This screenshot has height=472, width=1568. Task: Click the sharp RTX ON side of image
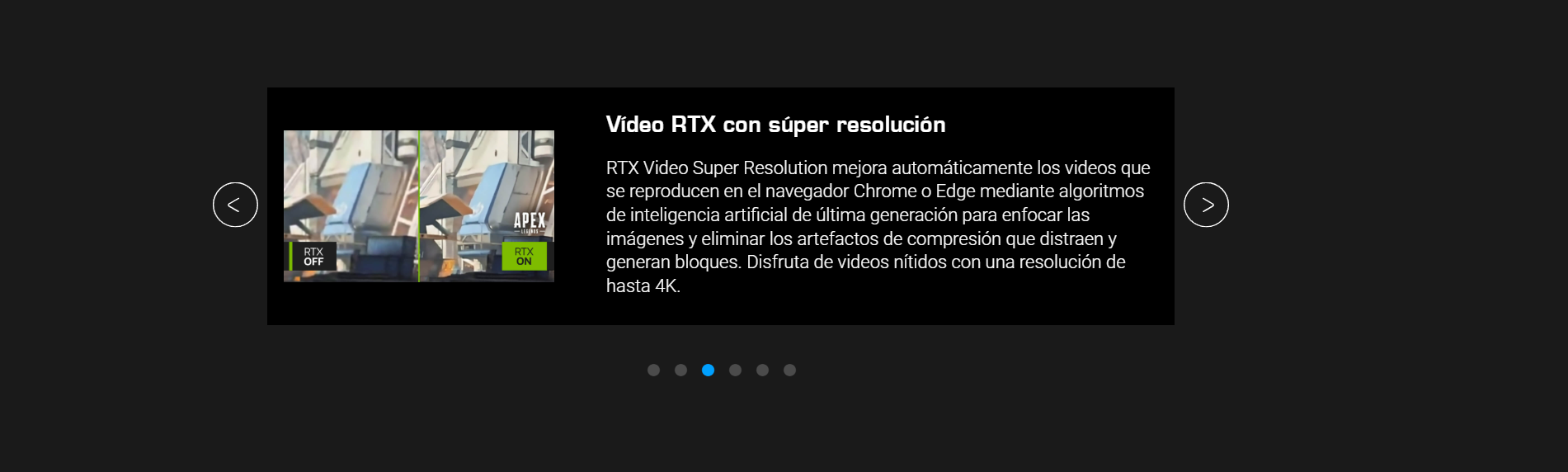coord(487,206)
